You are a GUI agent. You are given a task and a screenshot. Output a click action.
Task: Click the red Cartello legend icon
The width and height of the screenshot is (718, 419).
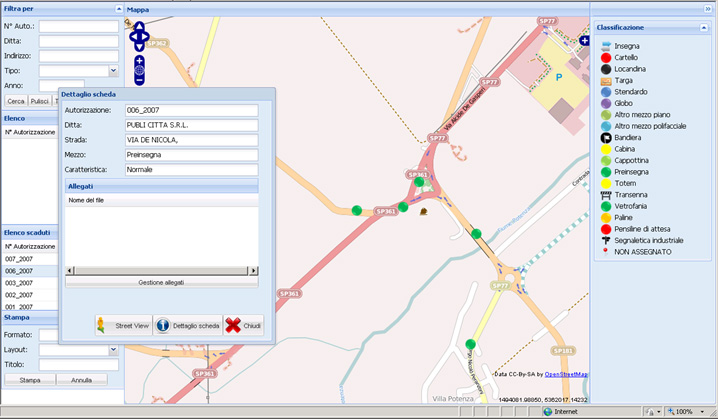(x=606, y=57)
